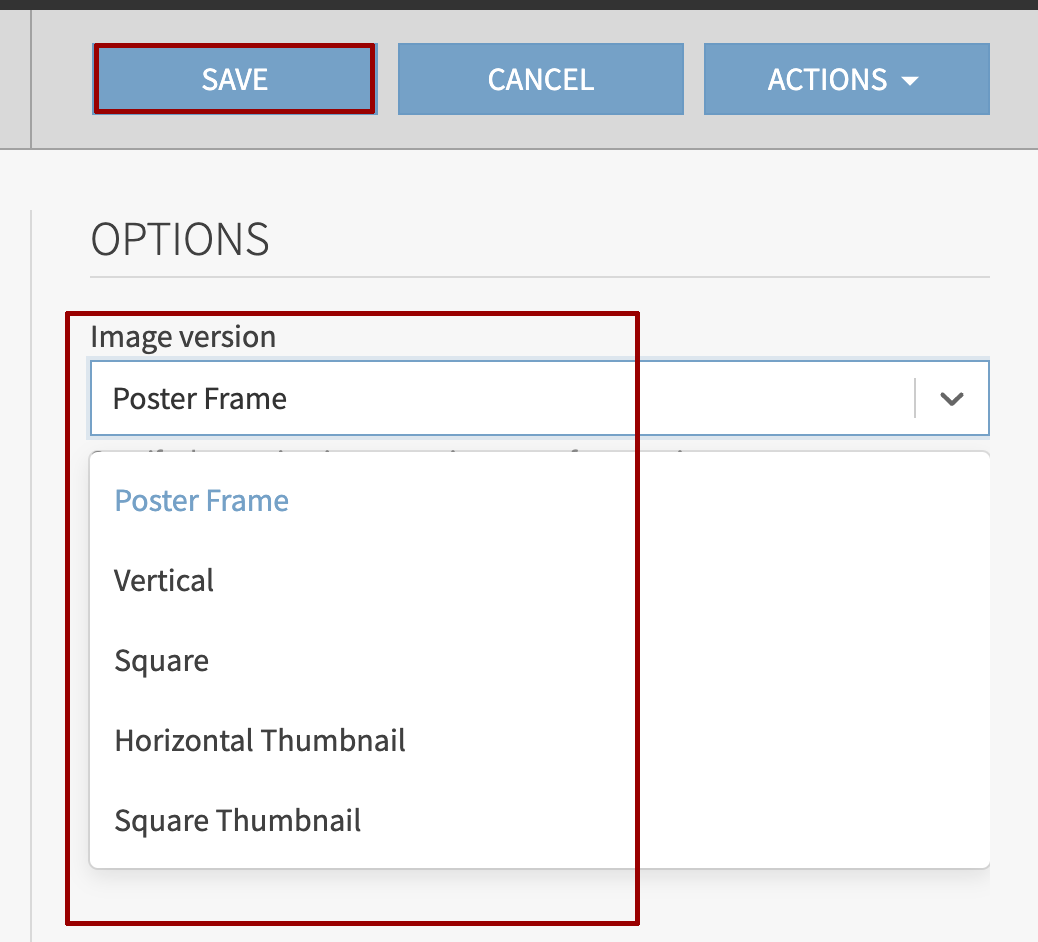Click the divider line beside the chevron
The width and height of the screenshot is (1038, 942).
[915, 398]
